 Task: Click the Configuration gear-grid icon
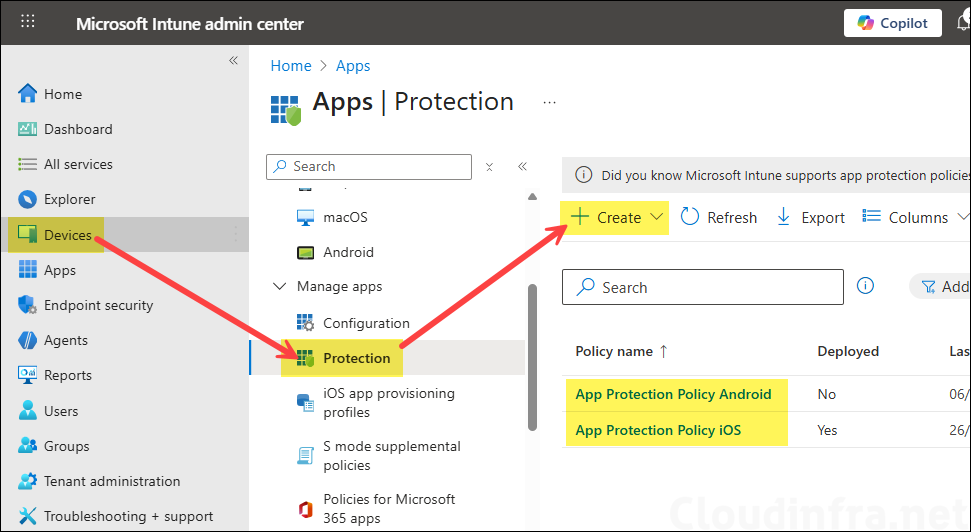305,323
